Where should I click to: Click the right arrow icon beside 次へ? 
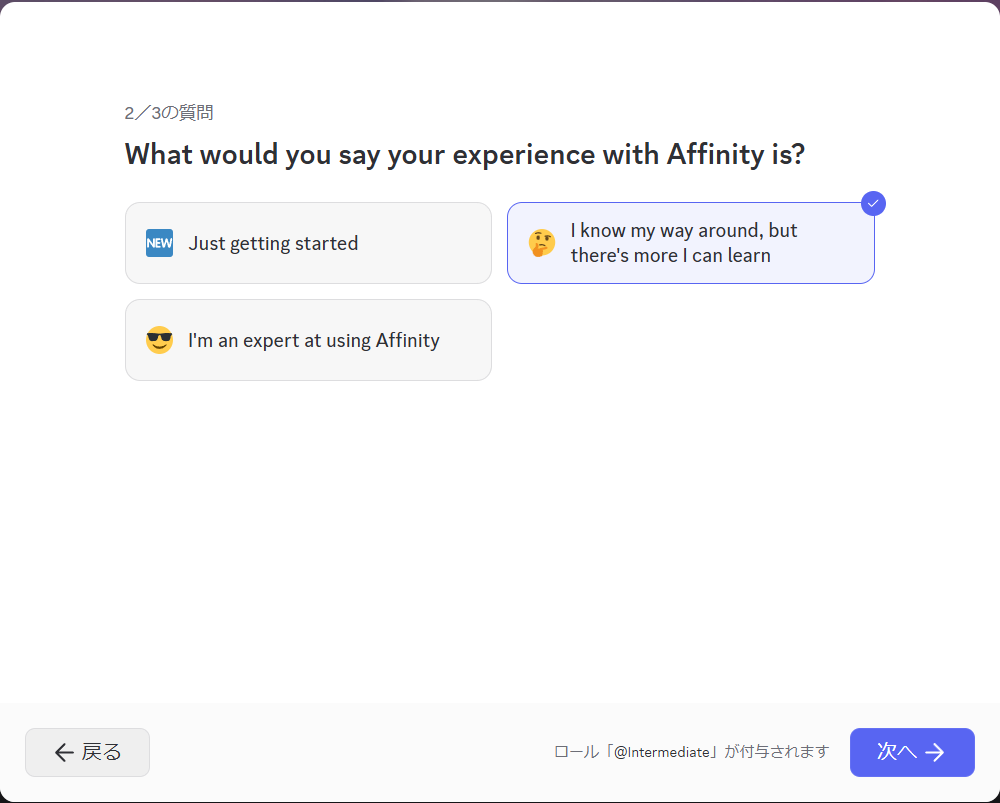click(x=935, y=752)
